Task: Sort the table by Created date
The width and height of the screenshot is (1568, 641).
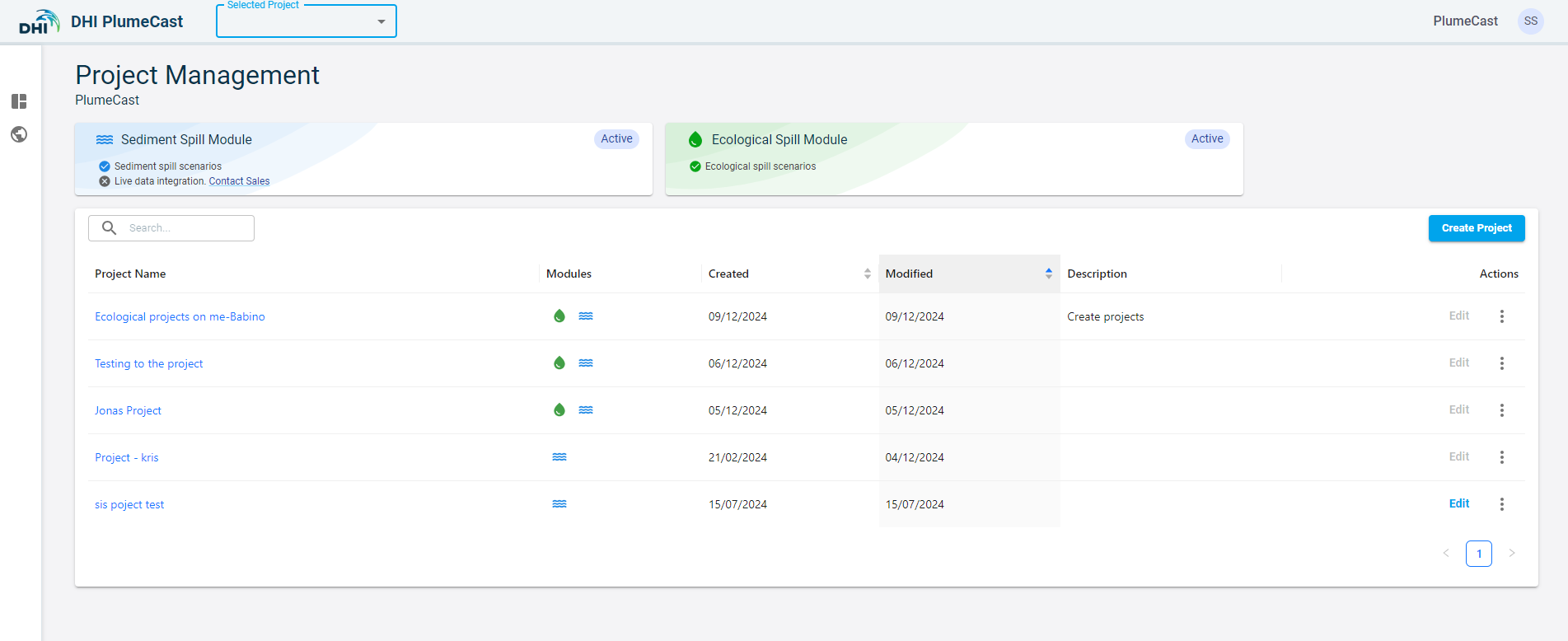Action: (x=867, y=274)
